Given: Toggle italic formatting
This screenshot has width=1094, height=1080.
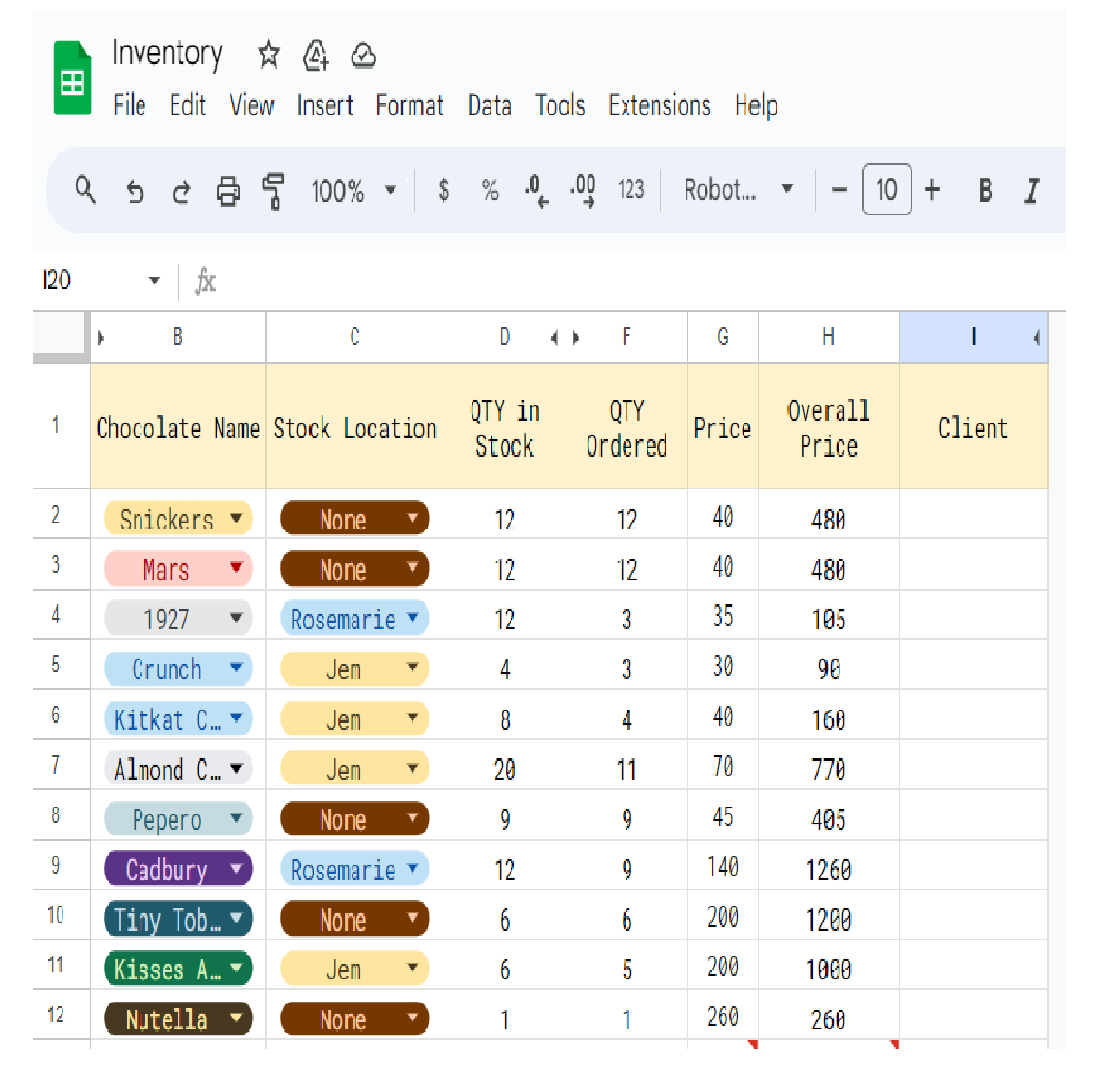Looking at the screenshot, I should [1032, 190].
